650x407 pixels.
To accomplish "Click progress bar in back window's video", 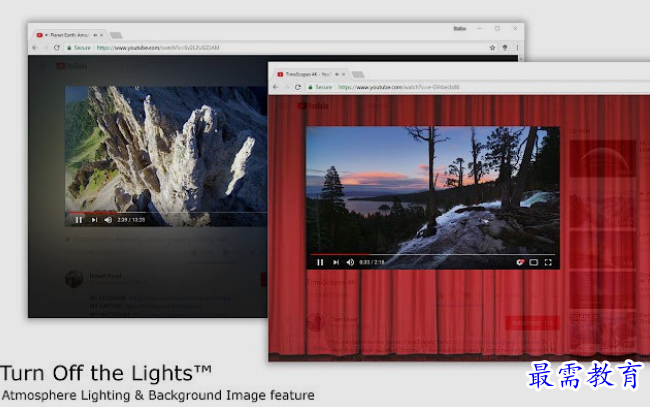I will [x=166, y=213].
